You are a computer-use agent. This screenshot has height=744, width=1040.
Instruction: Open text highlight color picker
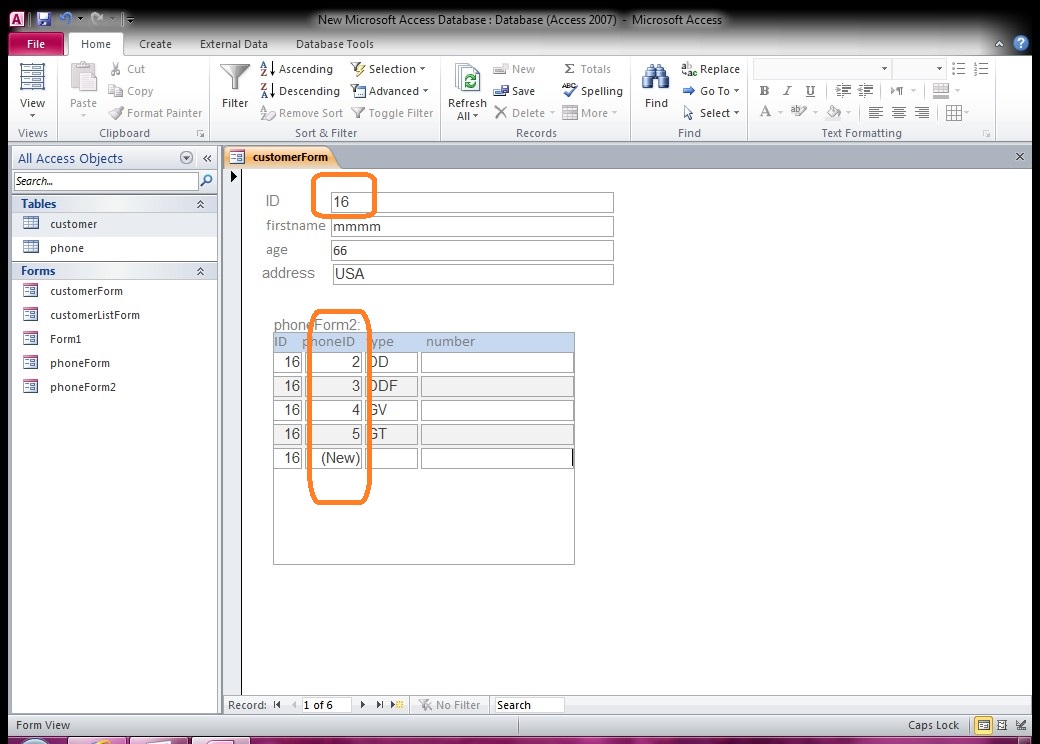tap(804, 112)
